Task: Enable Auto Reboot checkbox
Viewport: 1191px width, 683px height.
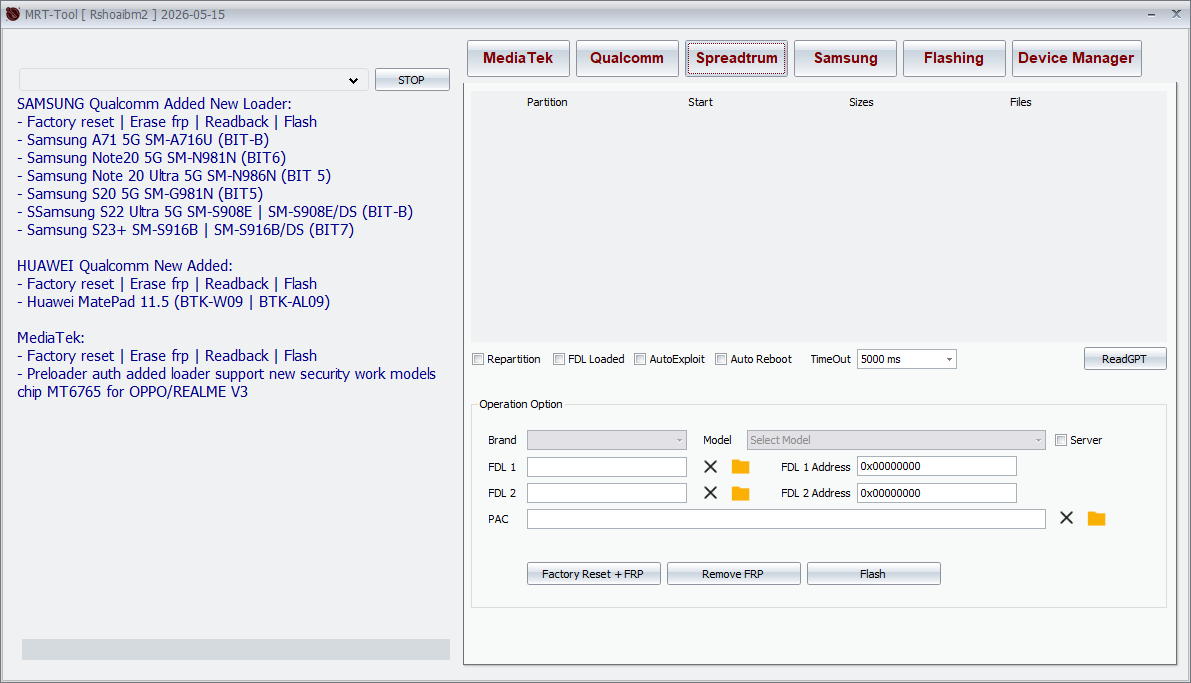Action: click(721, 359)
